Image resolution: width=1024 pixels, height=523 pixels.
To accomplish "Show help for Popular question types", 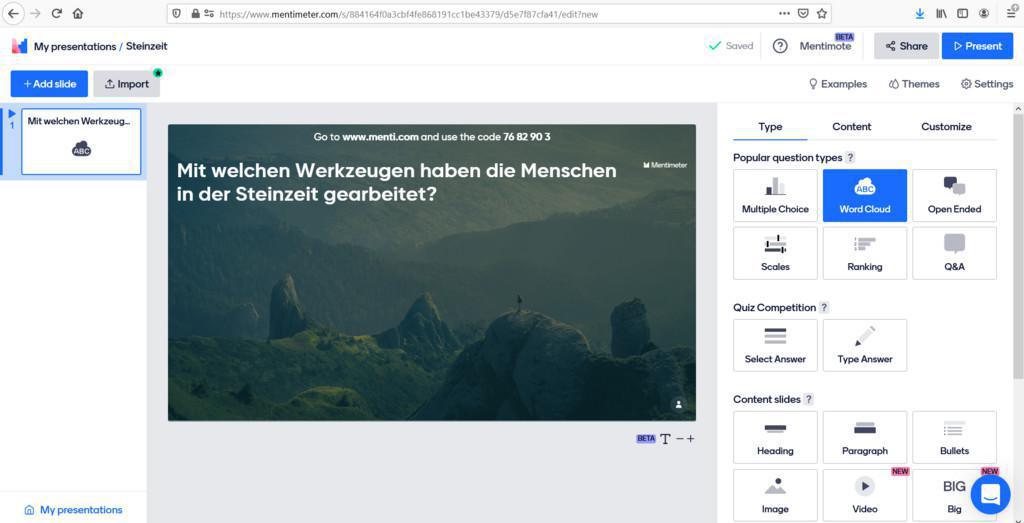I will pos(850,157).
